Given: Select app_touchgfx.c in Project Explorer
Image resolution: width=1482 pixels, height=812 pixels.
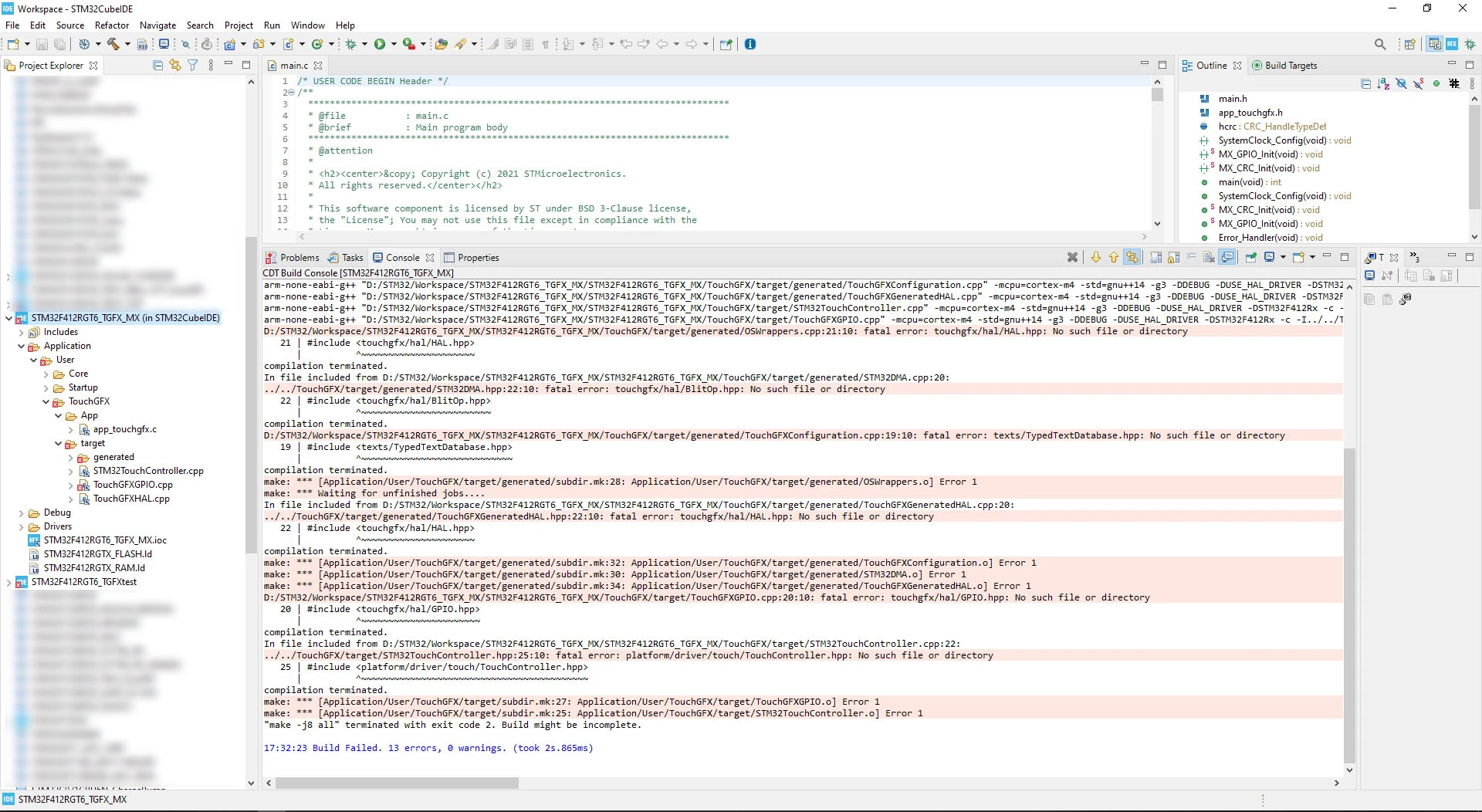Looking at the screenshot, I should coord(124,429).
